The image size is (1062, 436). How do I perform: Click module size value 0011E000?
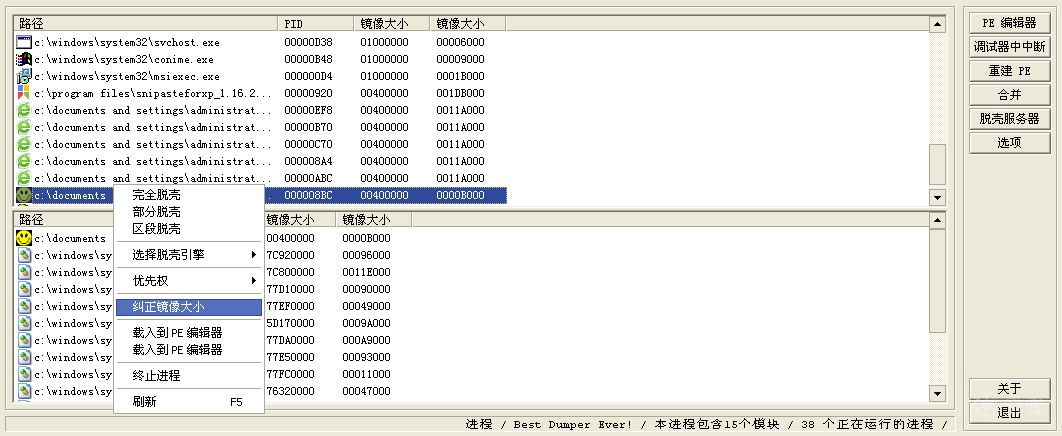[366, 272]
